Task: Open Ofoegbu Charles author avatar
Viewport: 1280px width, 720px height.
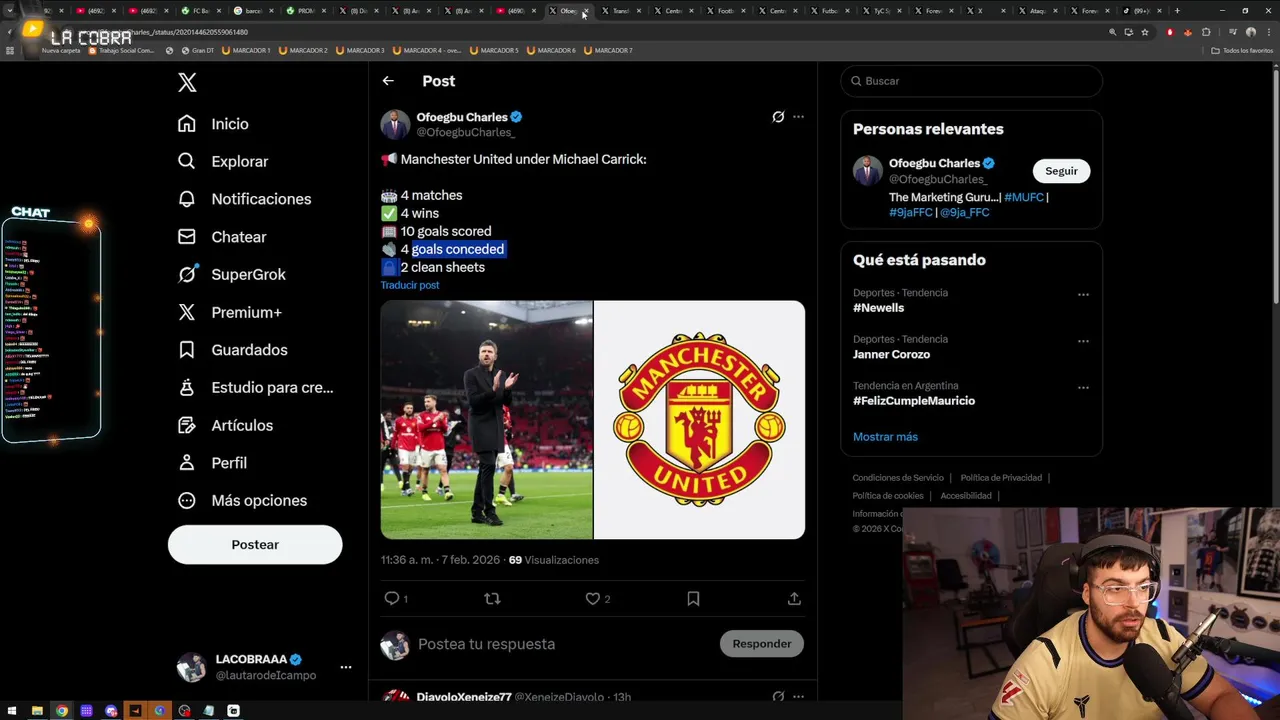Action: tap(395, 124)
